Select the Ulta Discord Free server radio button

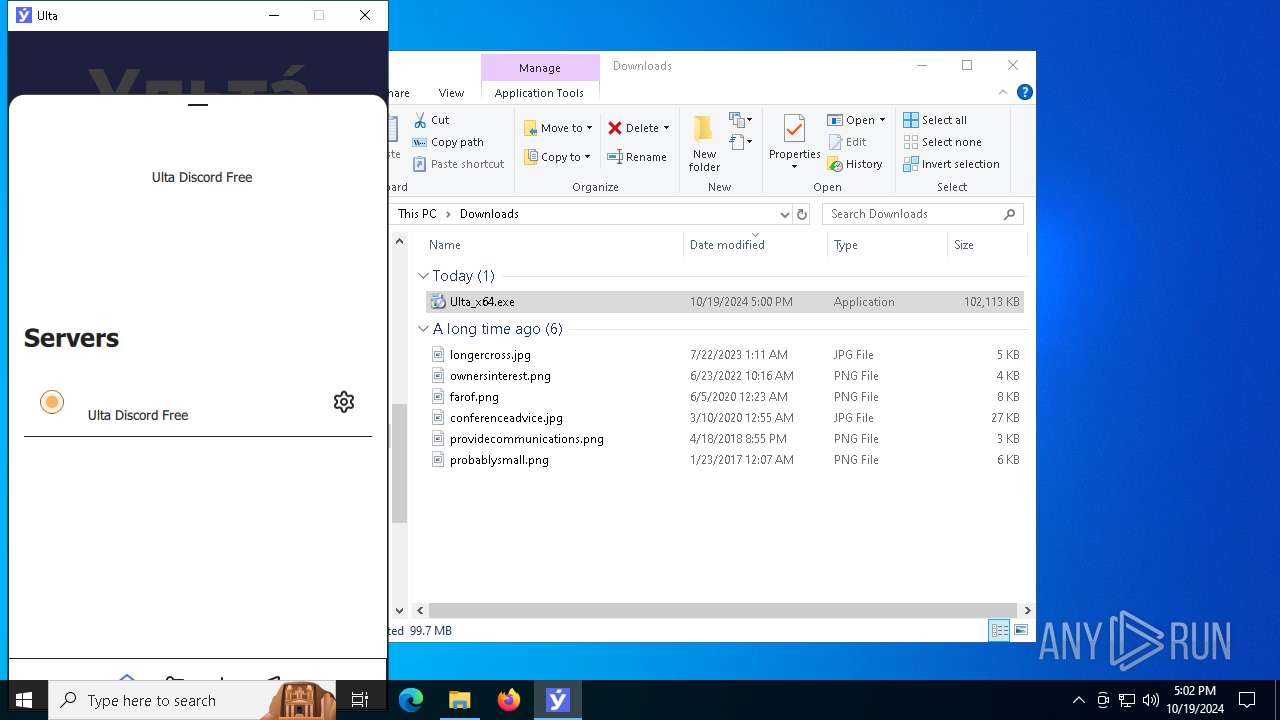52,402
